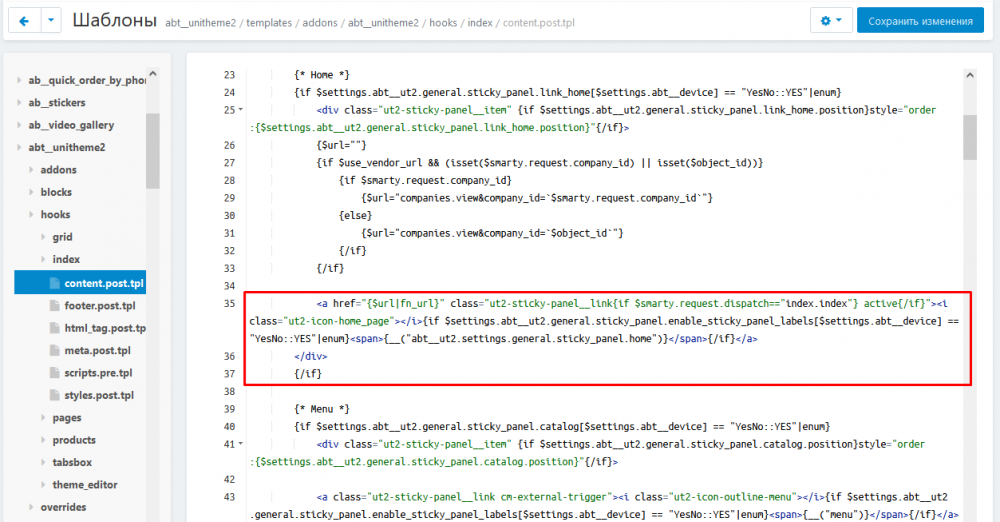Open footer.post.tpl file
1000x522 pixels.
(x=98, y=305)
